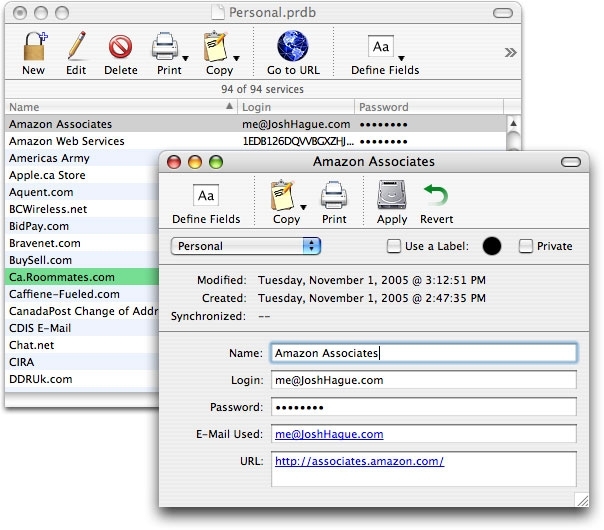
Task: Open the associates.amazon.com URL link
Action: [359, 461]
